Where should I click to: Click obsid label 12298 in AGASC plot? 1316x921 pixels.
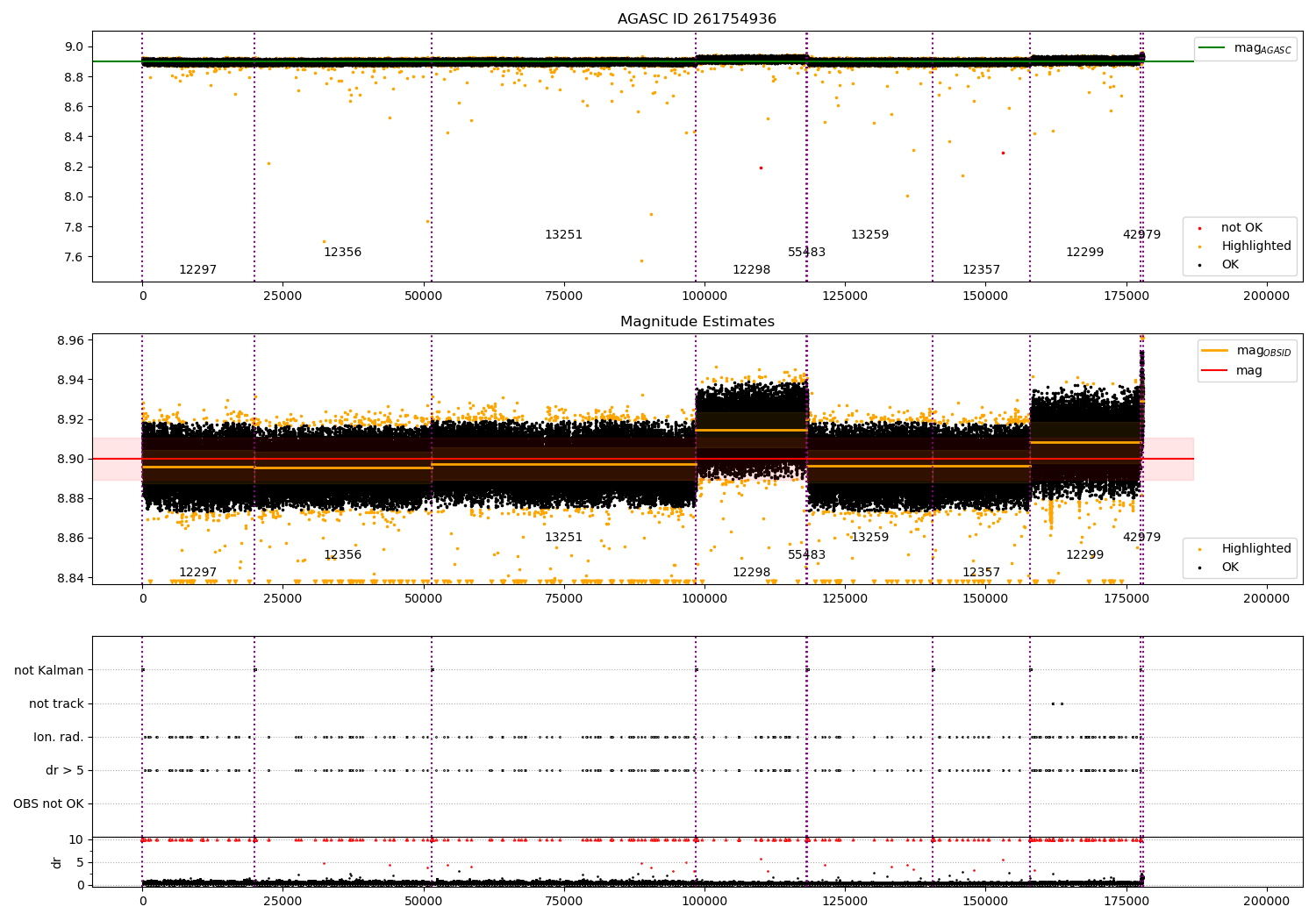[x=751, y=270]
